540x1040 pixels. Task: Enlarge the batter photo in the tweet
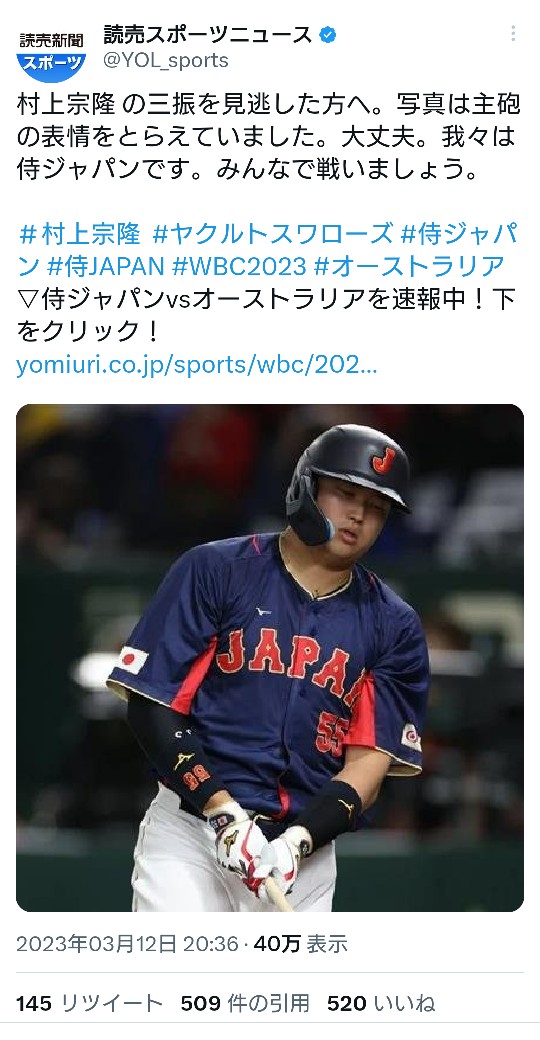(270, 657)
